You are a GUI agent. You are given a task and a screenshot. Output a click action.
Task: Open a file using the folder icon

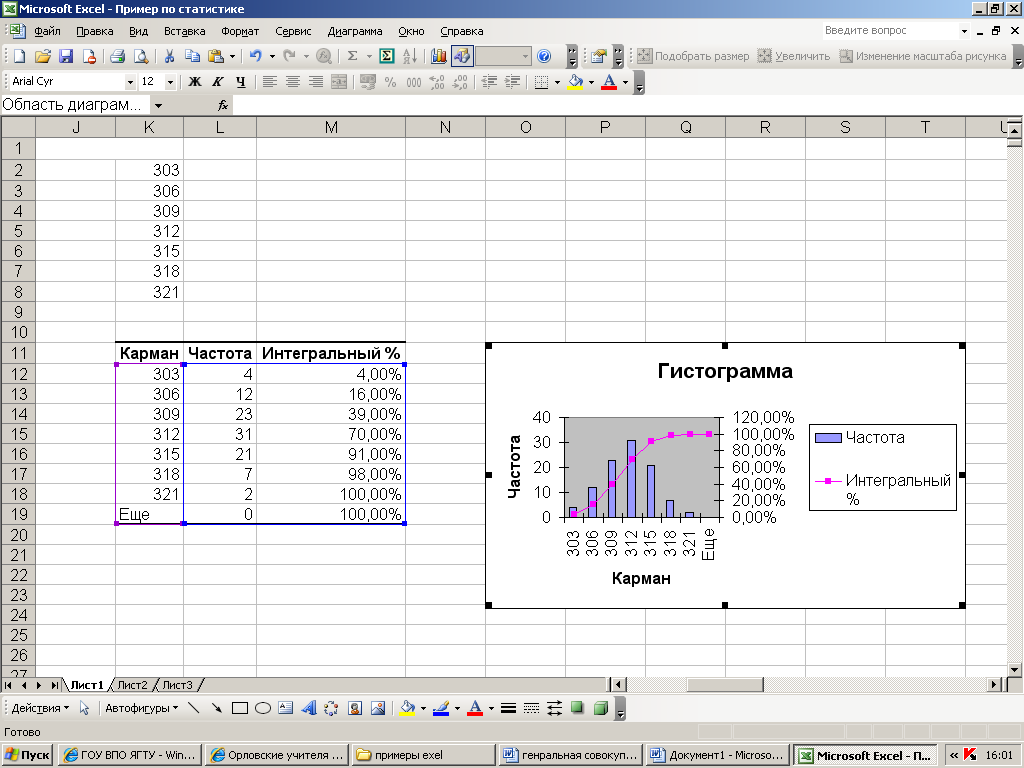tap(42, 56)
